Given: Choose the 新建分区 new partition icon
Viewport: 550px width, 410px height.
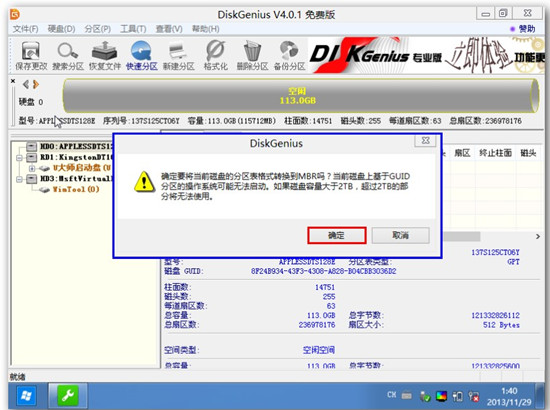Looking at the screenshot, I should [x=179, y=55].
